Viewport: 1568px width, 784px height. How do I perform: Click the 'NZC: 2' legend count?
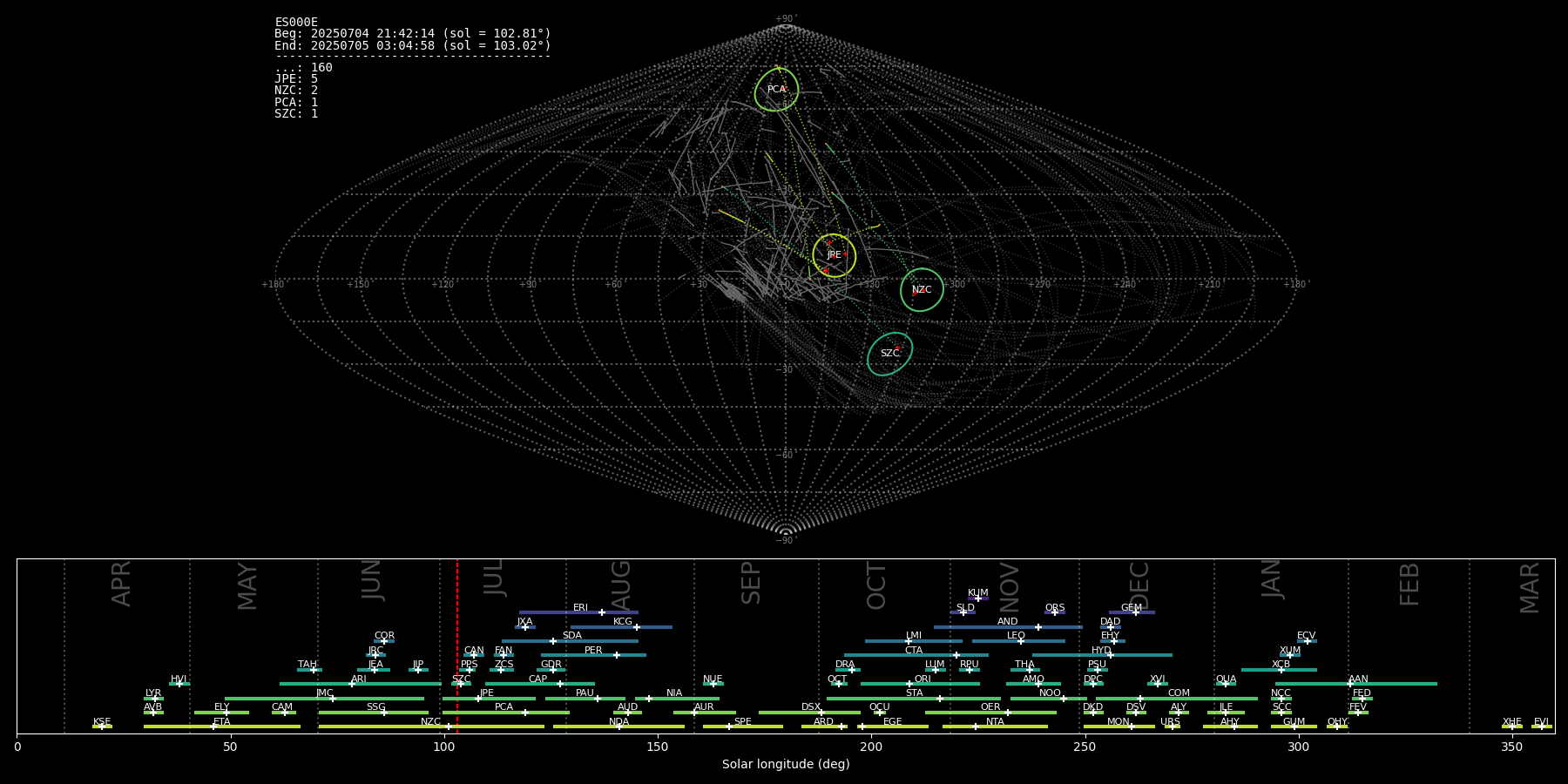point(296,91)
